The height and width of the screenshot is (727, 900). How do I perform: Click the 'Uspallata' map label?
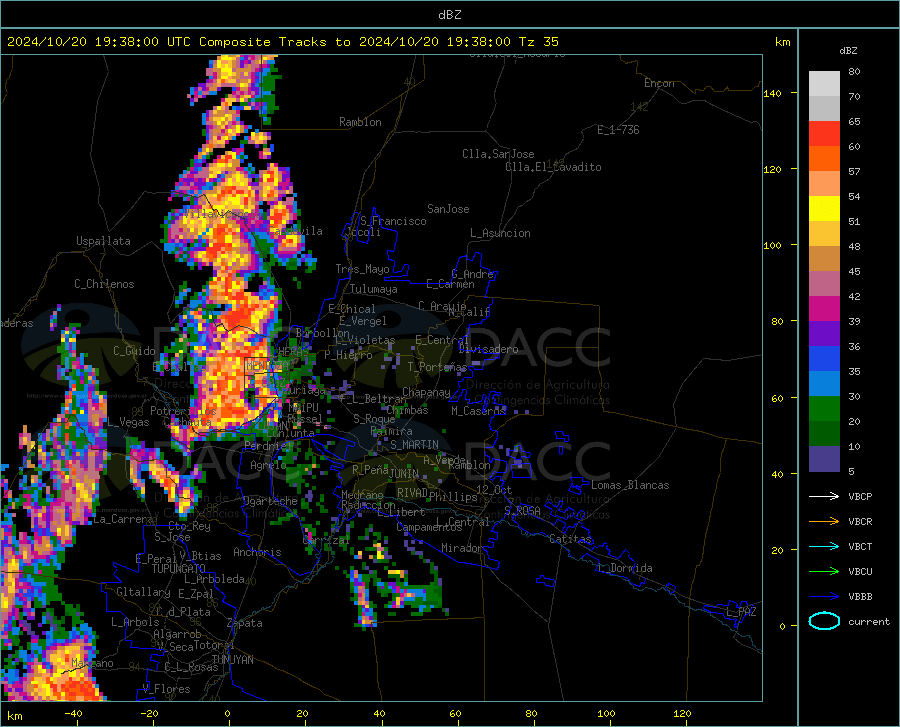[103, 241]
